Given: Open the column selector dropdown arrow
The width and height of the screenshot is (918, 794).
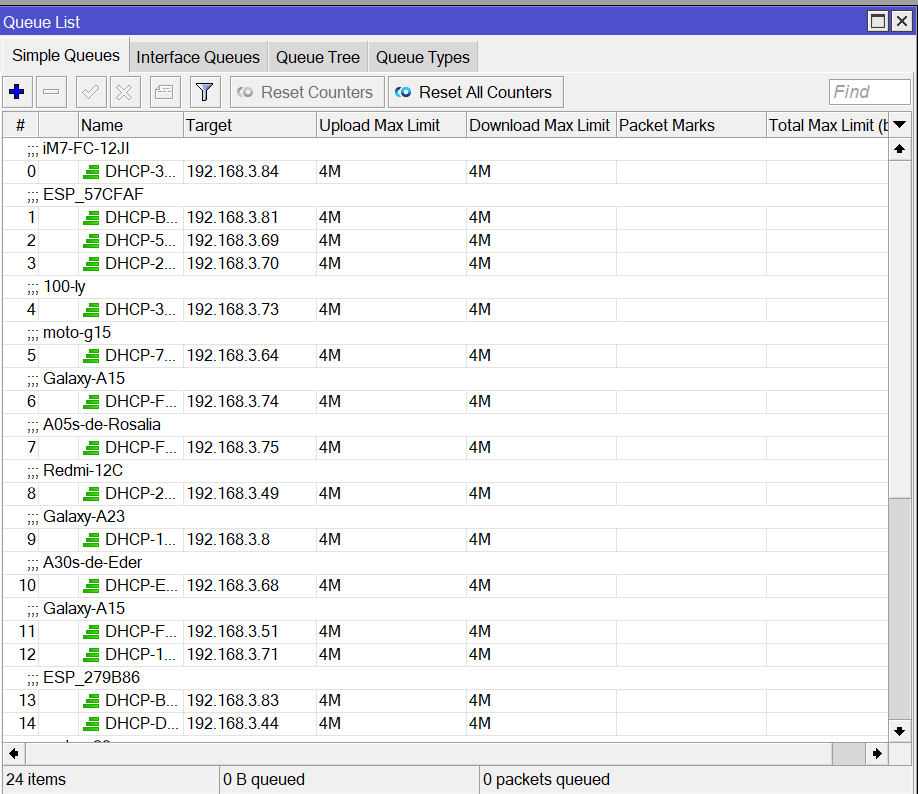Looking at the screenshot, I should click(899, 125).
